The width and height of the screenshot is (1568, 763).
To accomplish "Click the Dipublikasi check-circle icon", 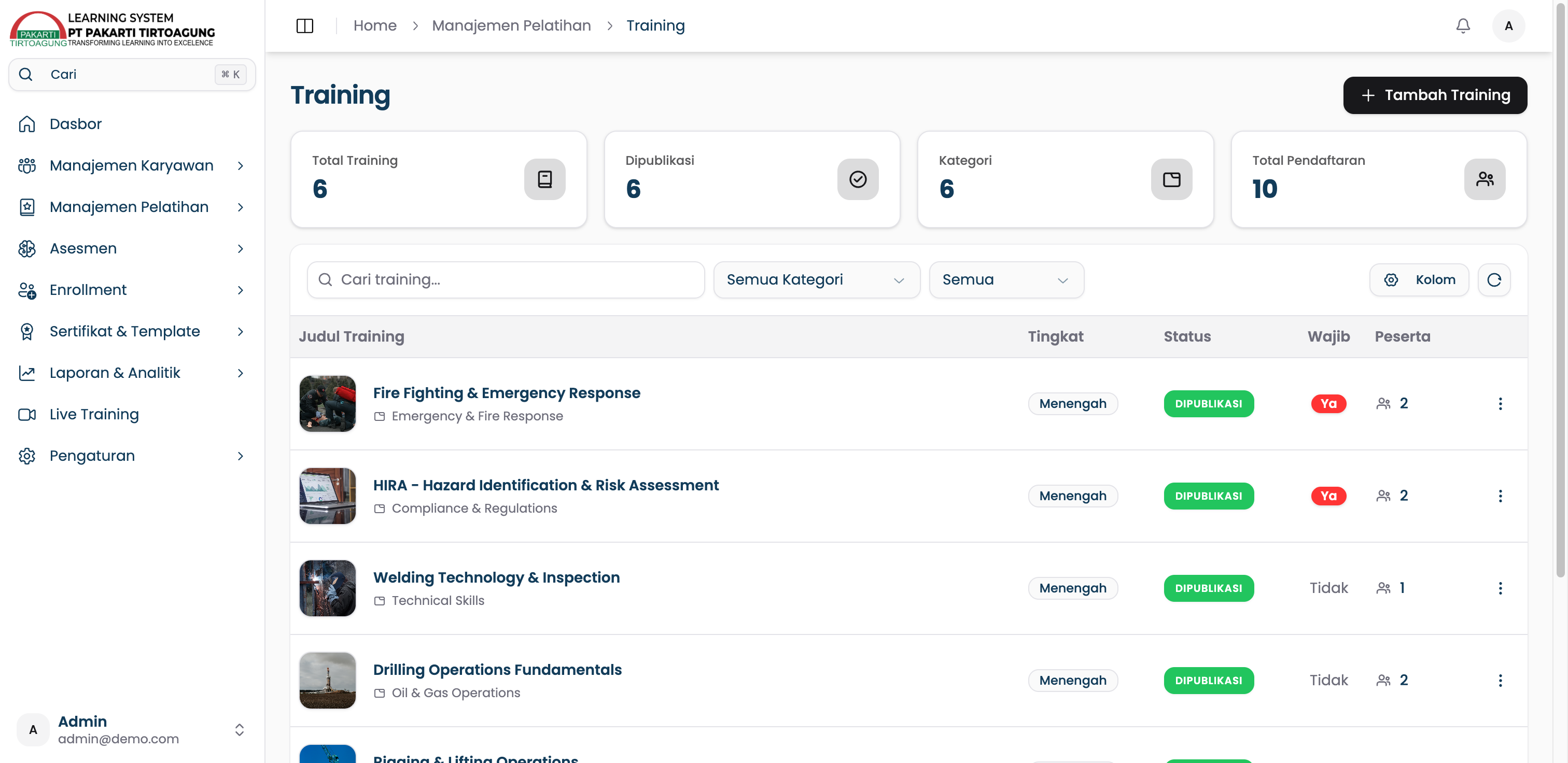I will (x=858, y=179).
